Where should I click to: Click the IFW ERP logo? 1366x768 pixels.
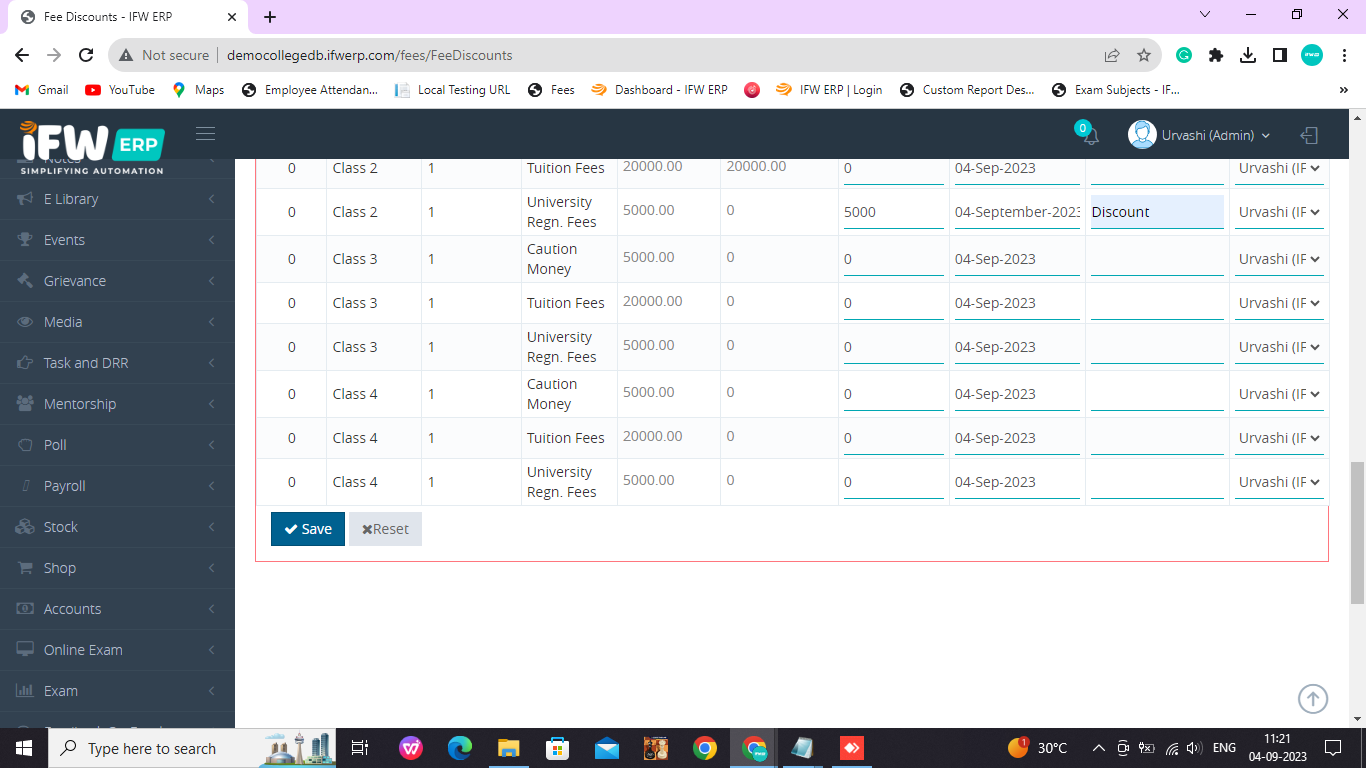[92, 148]
